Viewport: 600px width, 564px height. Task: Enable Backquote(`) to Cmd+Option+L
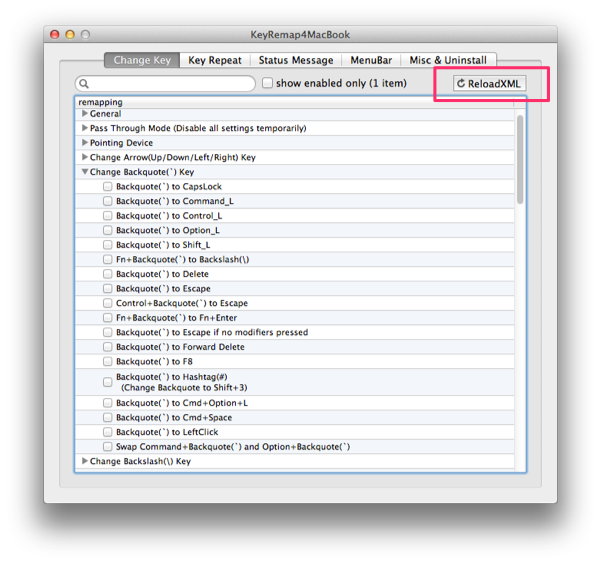pyautogui.click(x=108, y=403)
